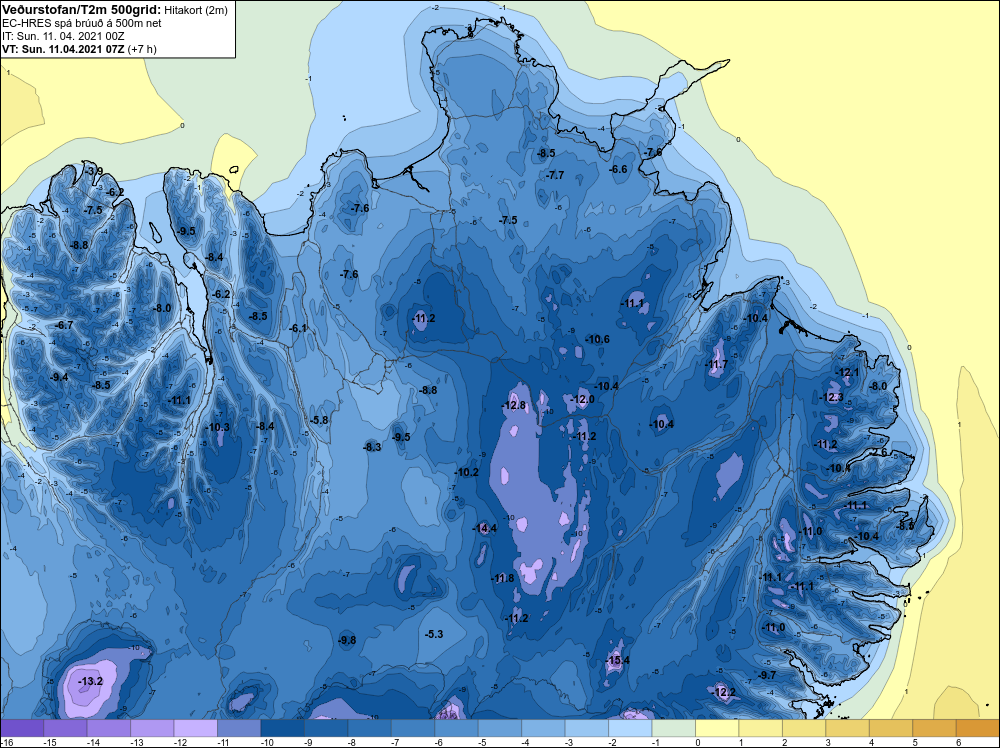Click the -6.1 temperature label
The height and width of the screenshot is (748, 1000).
click(298, 328)
